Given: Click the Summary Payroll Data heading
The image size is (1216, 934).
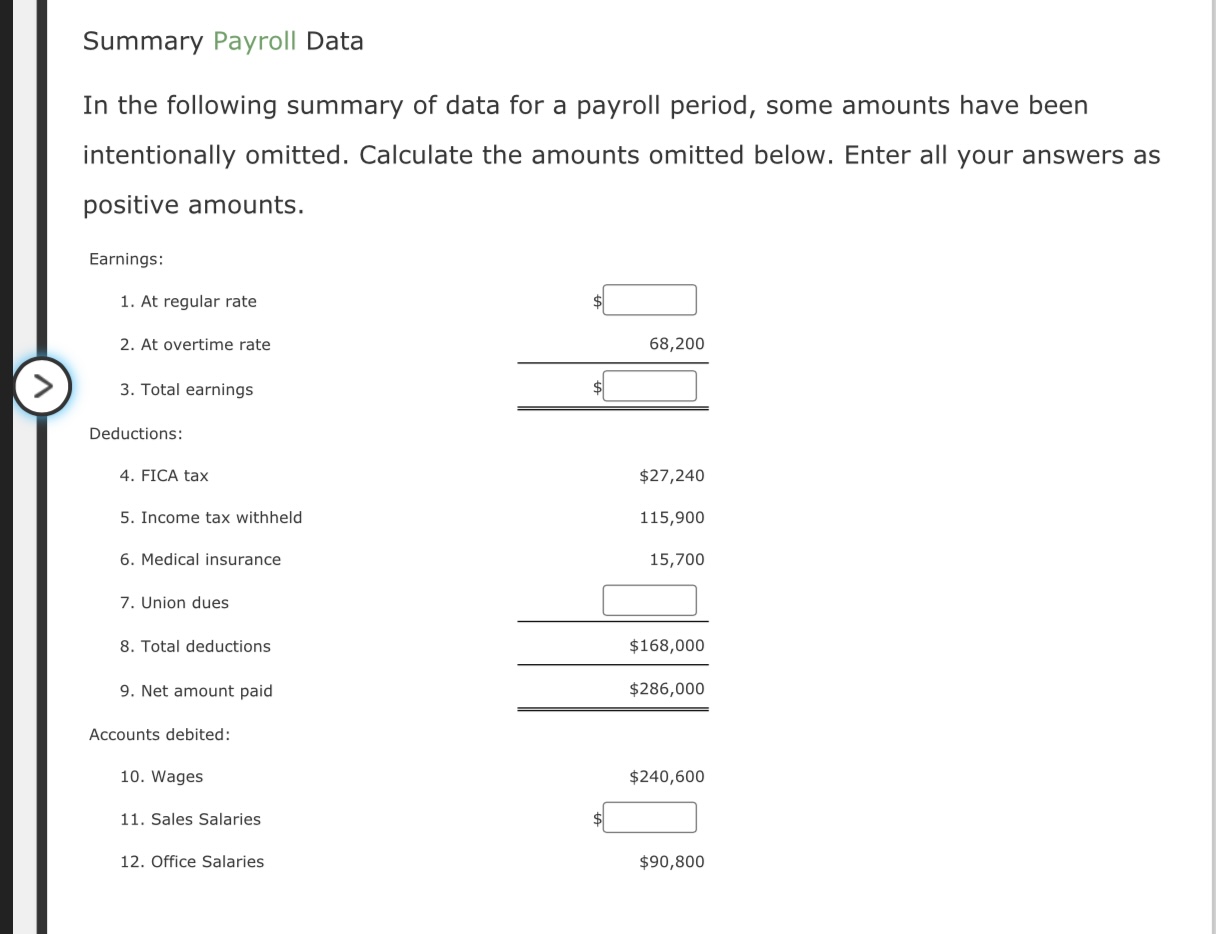Looking at the screenshot, I should [x=223, y=41].
